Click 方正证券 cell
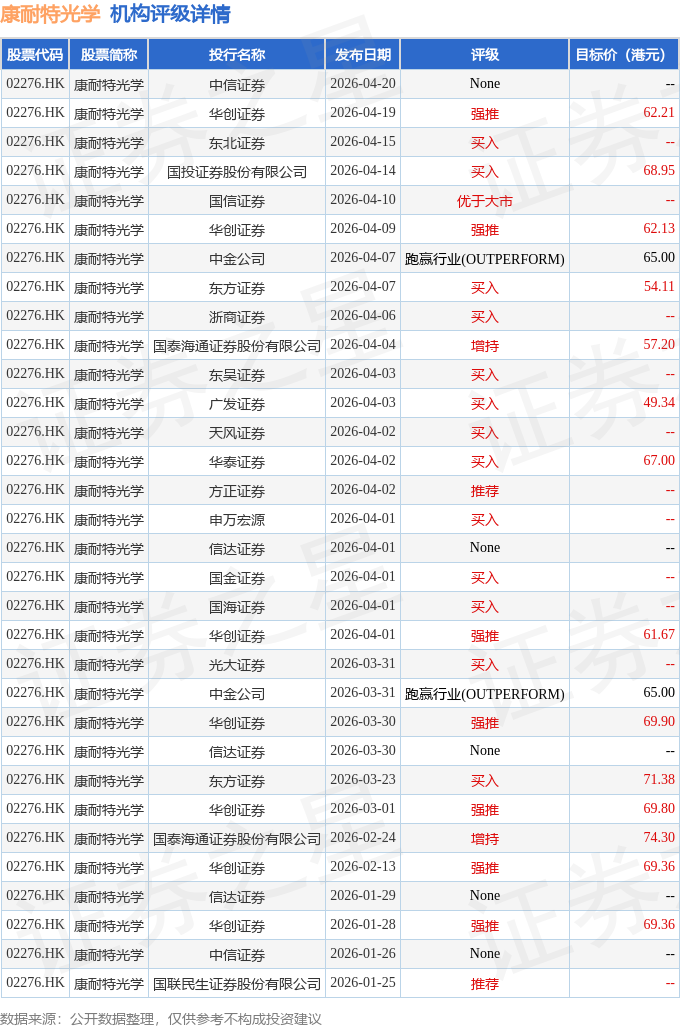The height and width of the screenshot is (1028, 680). 237,490
